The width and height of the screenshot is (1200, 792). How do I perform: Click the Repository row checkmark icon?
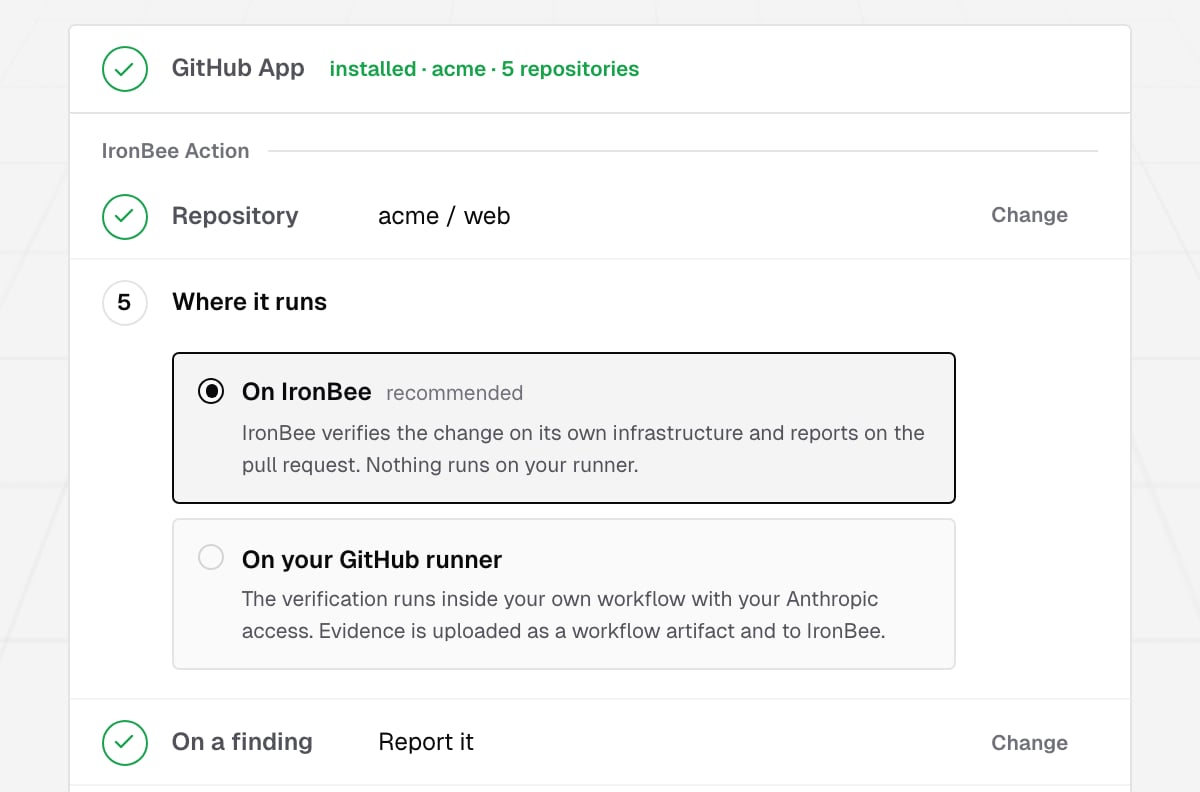coord(125,216)
